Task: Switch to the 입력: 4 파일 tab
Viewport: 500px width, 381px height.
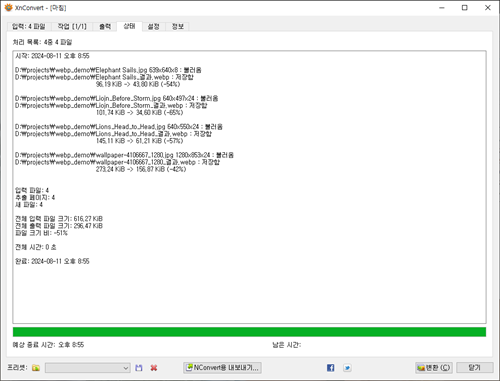Action: click(29, 26)
